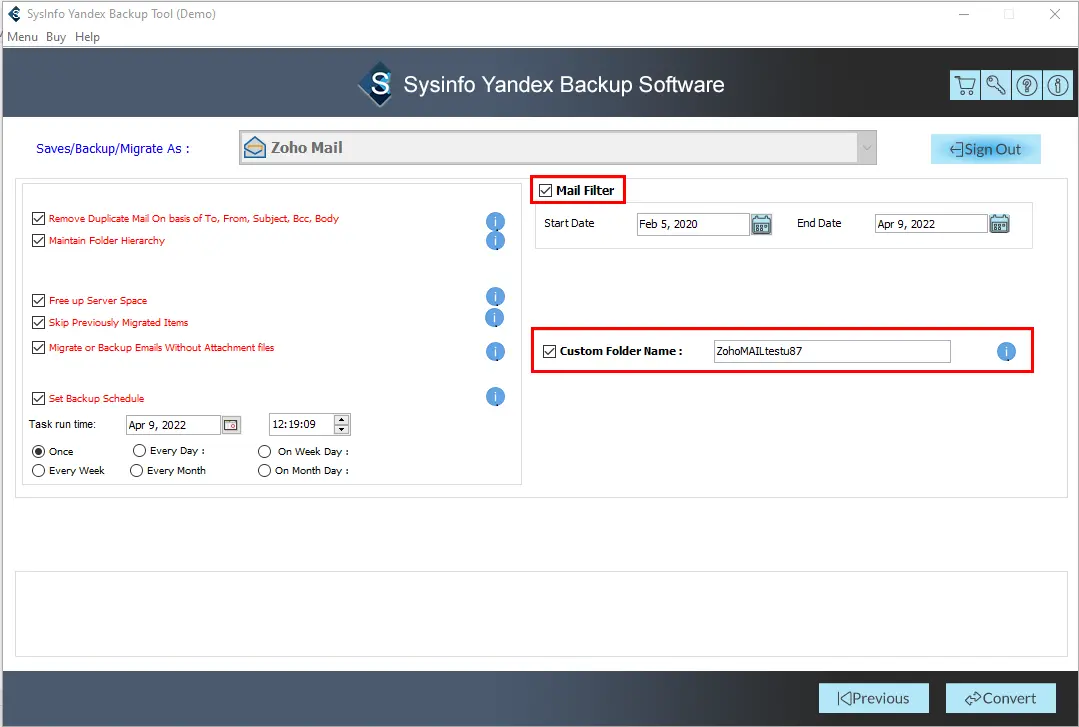Open Start Date calendar picker icon
The image size is (1079, 727).
pos(761,224)
